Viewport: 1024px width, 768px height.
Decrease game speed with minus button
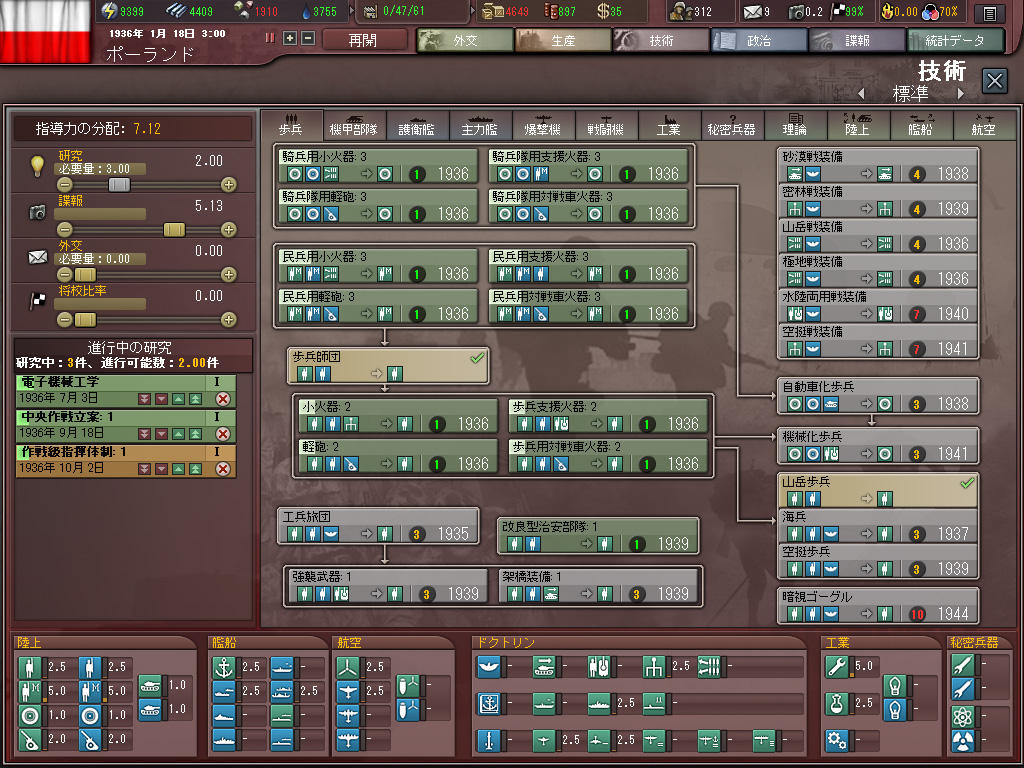click(308, 38)
